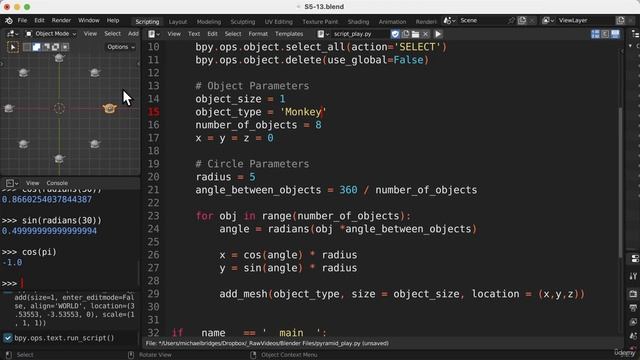Open the Window menu
Viewport: 640px width, 360px height.
coord(89,20)
